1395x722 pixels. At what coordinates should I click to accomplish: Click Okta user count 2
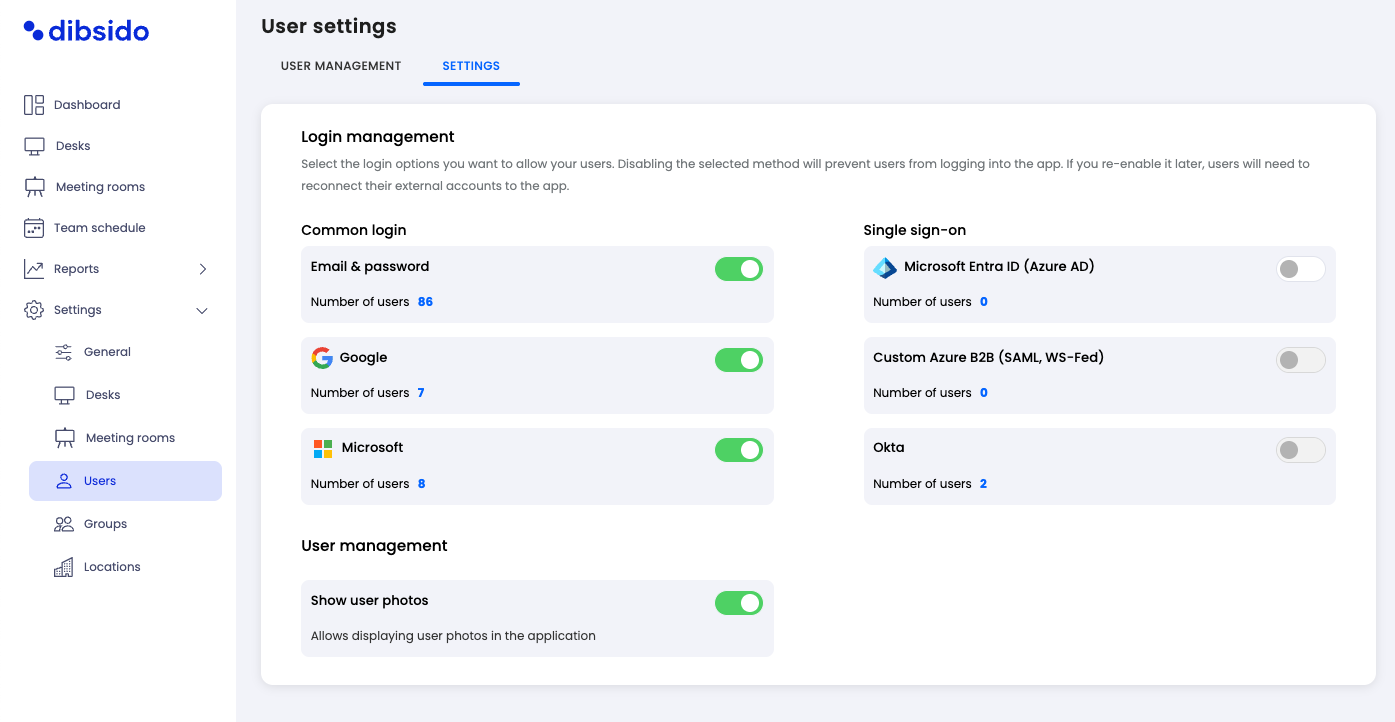(984, 484)
